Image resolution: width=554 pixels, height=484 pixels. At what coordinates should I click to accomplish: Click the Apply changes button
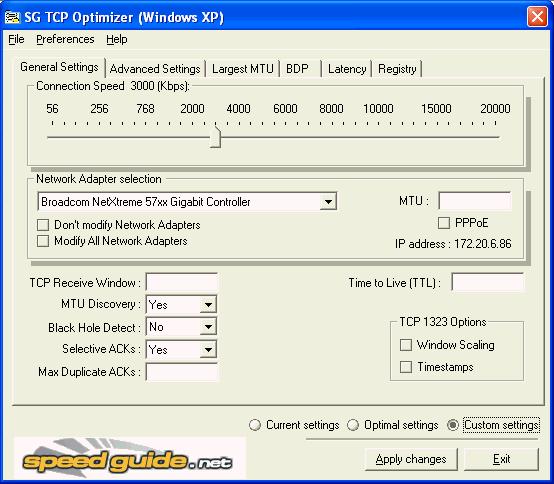pyautogui.click(x=411, y=459)
